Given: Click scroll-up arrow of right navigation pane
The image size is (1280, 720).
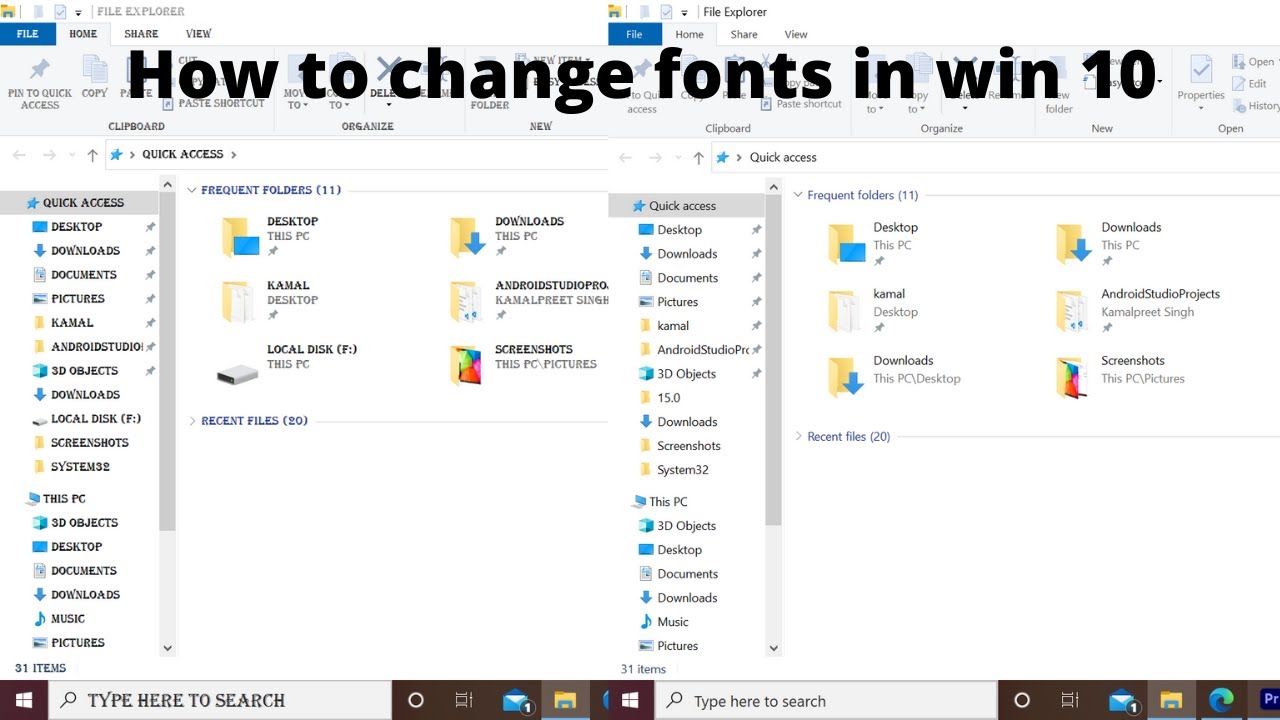Looking at the screenshot, I should pyautogui.click(x=773, y=187).
